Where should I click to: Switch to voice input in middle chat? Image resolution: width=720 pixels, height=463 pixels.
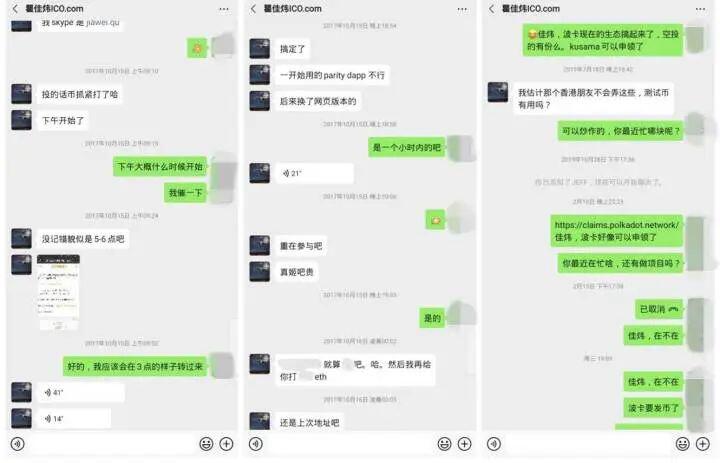pyautogui.click(x=256, y=444)
